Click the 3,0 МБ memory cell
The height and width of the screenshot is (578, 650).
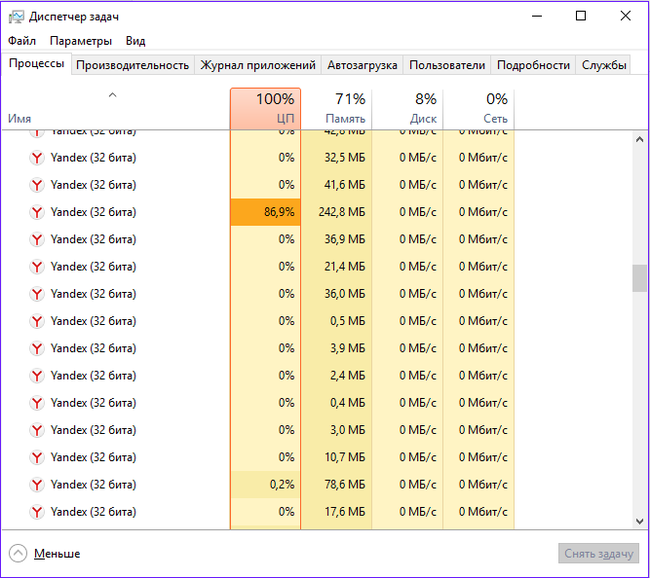pyautogui.click(x=336, y=430)
